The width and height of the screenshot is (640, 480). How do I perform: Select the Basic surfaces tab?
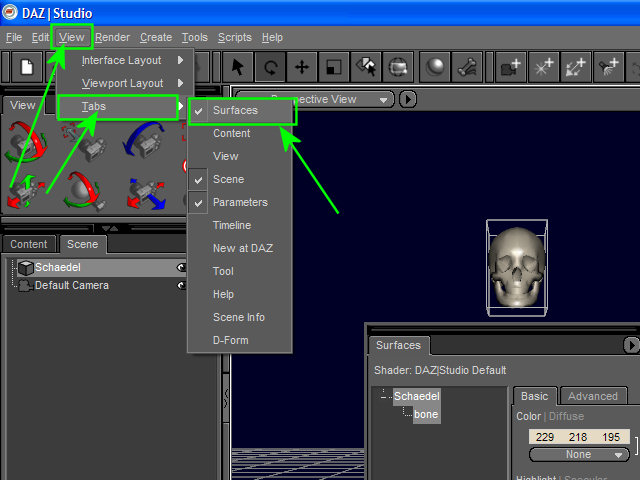[535, 396]
